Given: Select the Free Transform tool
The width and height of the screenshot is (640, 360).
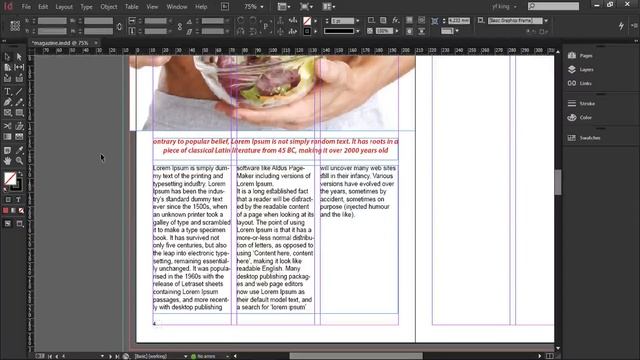Looking at the screenshot, I should 19,126.
